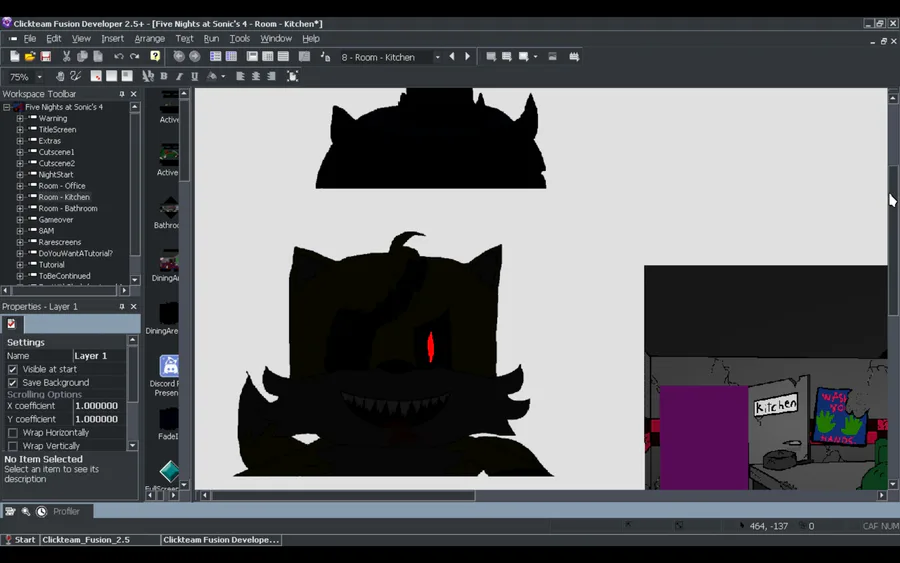Open text color dropdown arrow
Image resolution: width=900 pixels, height=563 pixels.
[x=223, y=76]
